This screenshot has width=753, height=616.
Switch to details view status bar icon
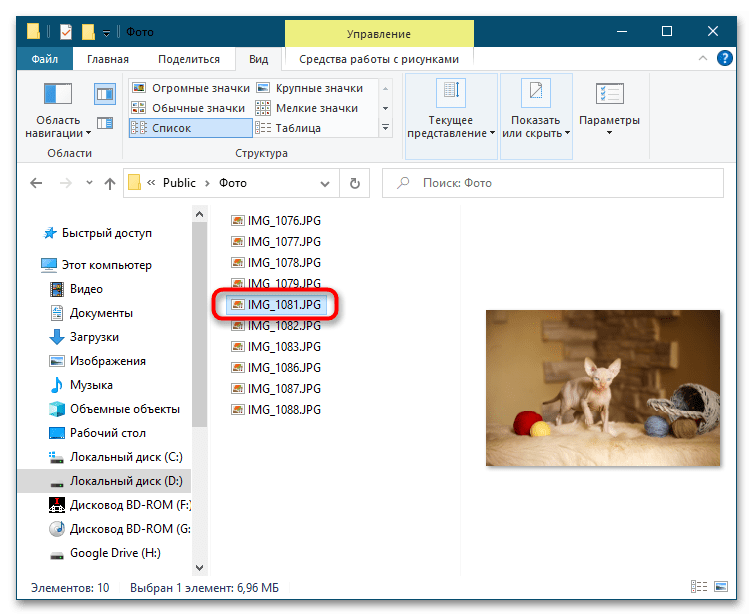699,587
